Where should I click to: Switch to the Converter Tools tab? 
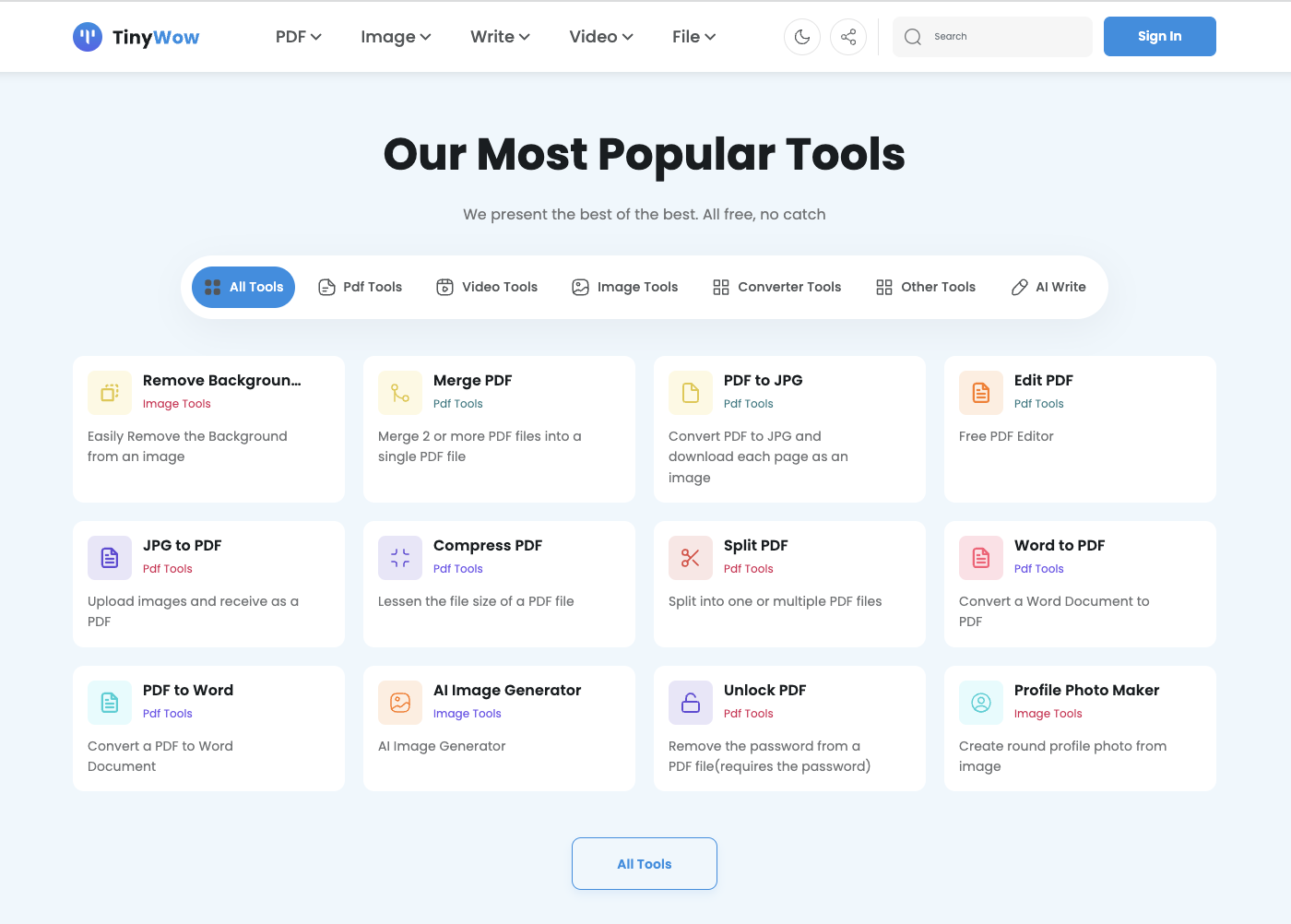click(776, 287)
